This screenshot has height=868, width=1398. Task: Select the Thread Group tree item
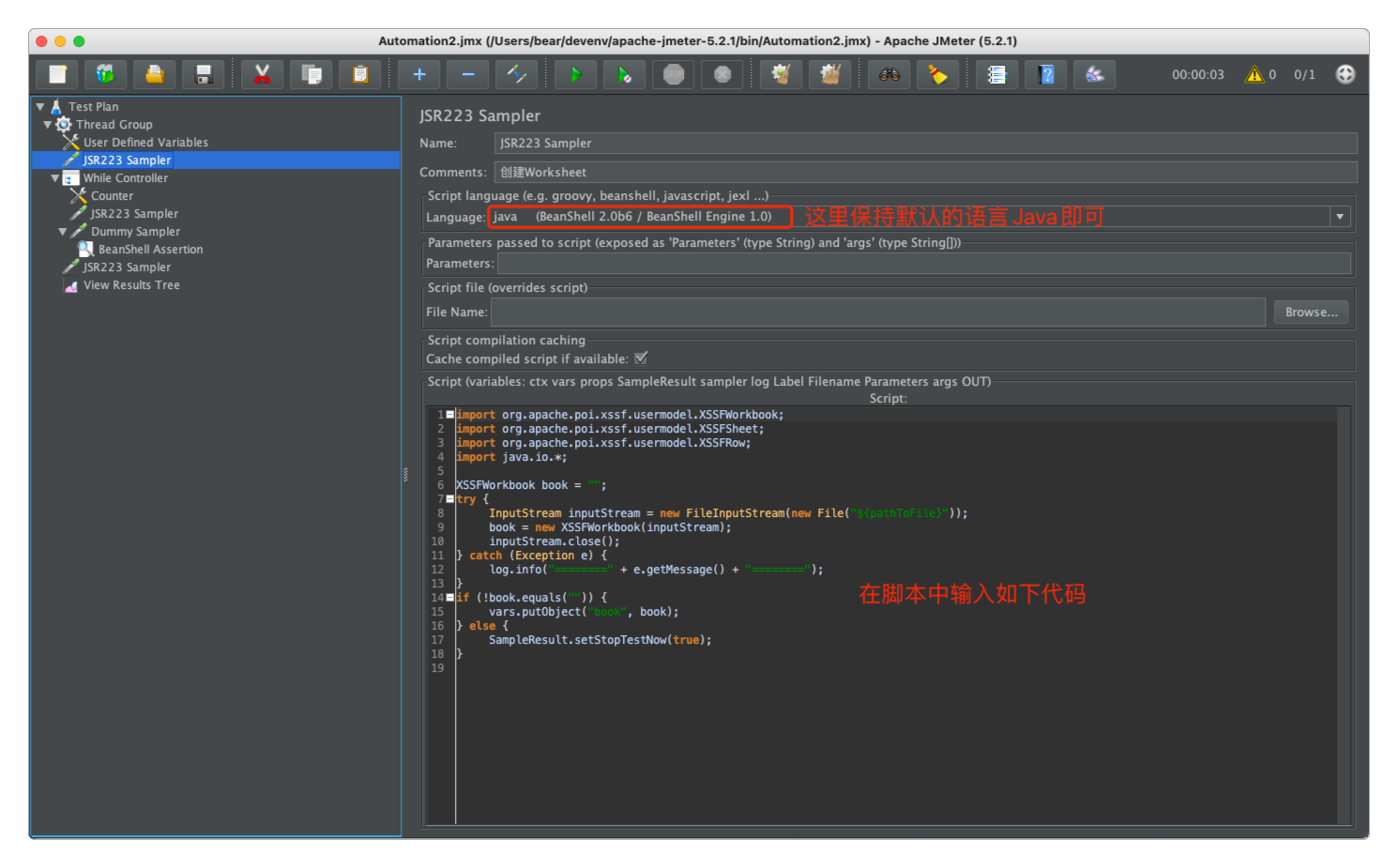point(114,125)
